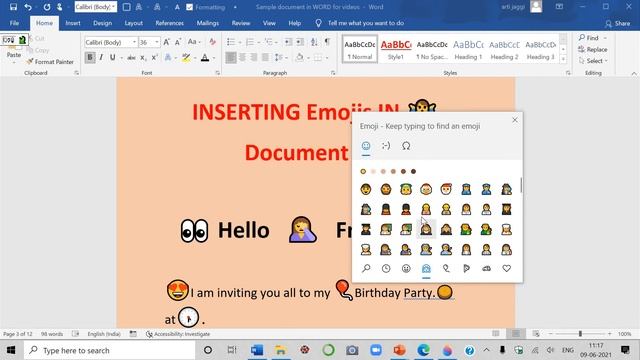Apply the red font color
Screen dimensions: 640x360
pos(205,58)
